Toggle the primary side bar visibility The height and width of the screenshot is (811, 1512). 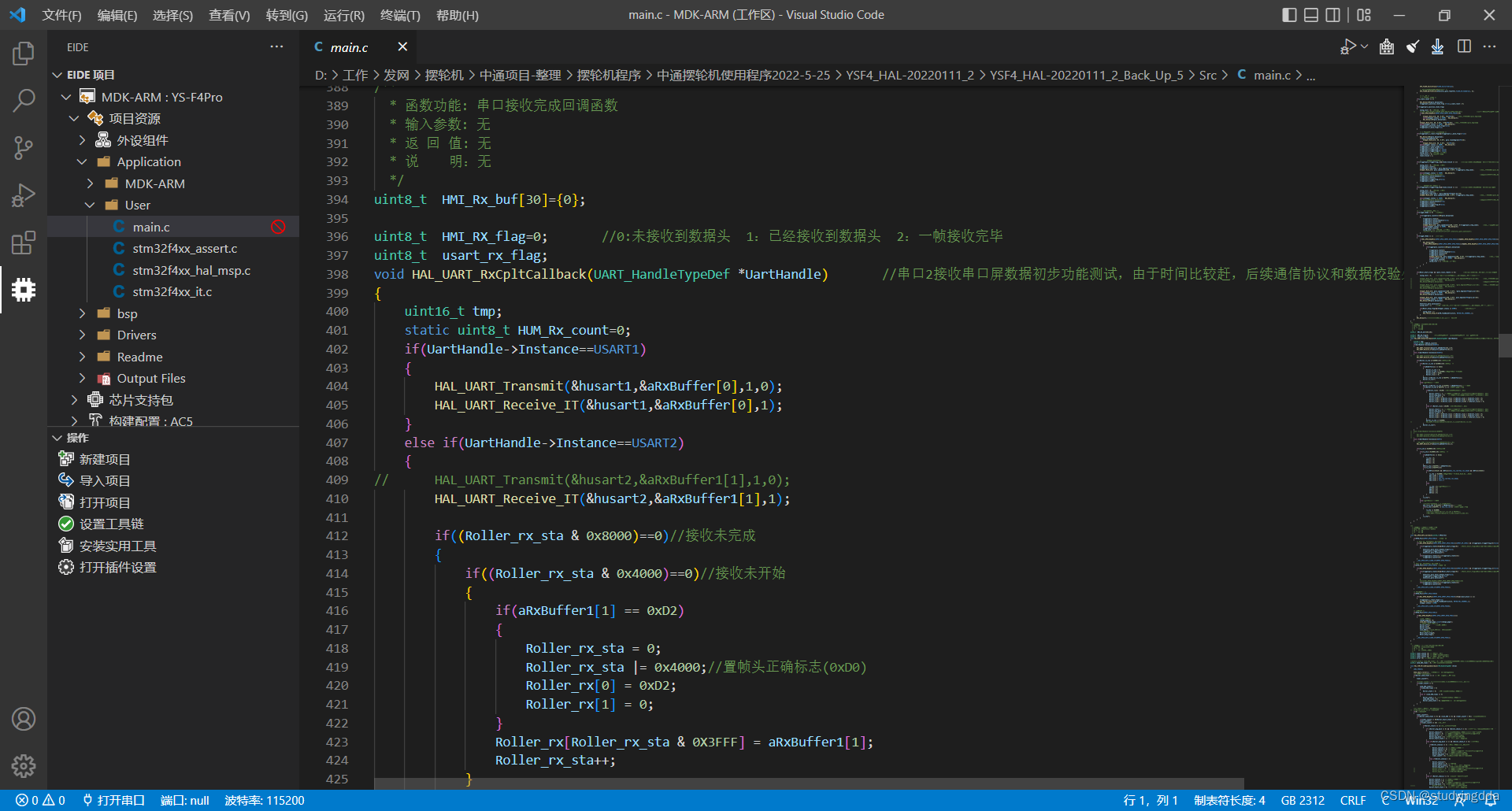pos(1289,15)
